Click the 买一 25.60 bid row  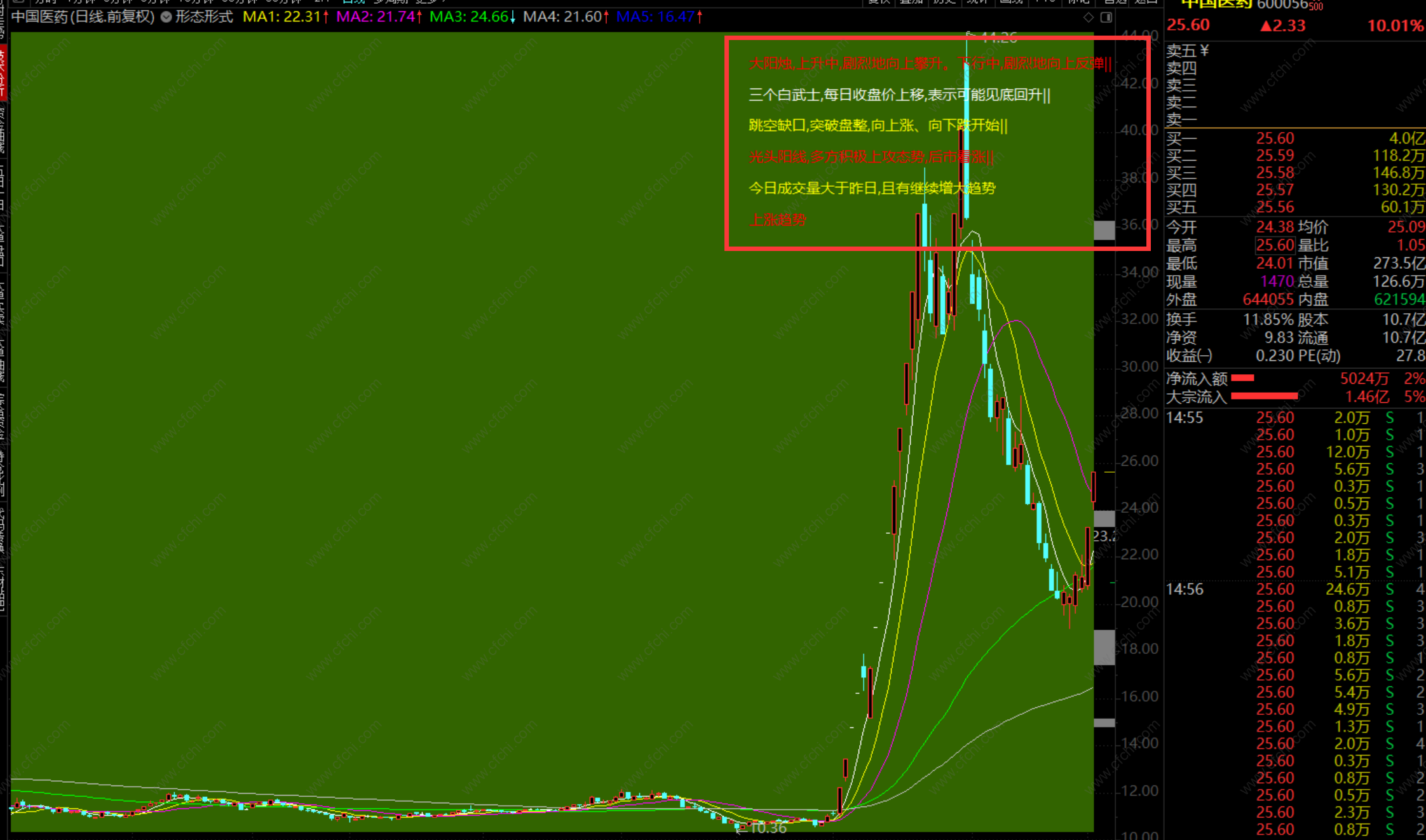(x=1274, y=139)
